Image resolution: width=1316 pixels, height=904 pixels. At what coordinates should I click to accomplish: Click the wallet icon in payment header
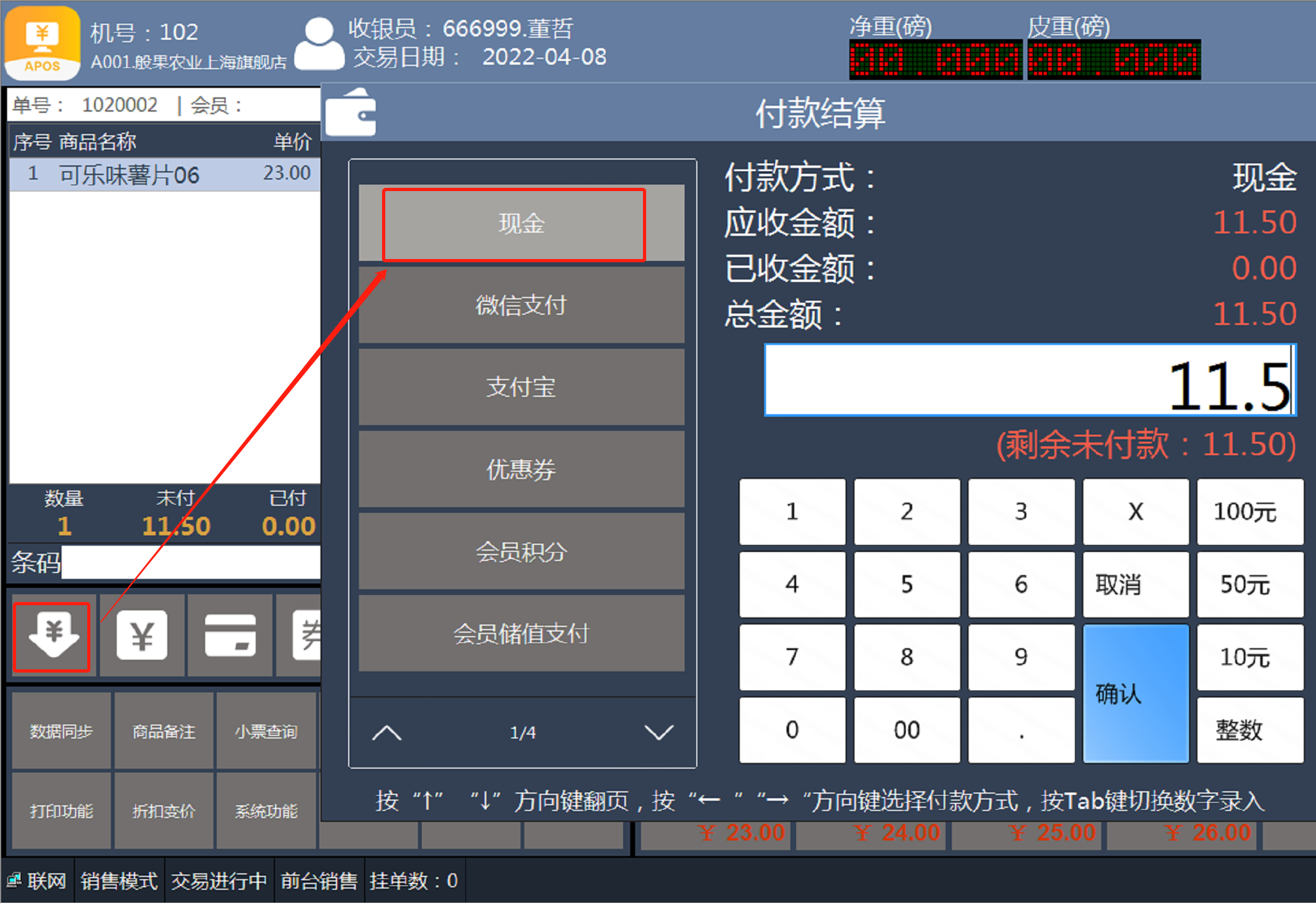pyautogui.click(x=351, y=113)
